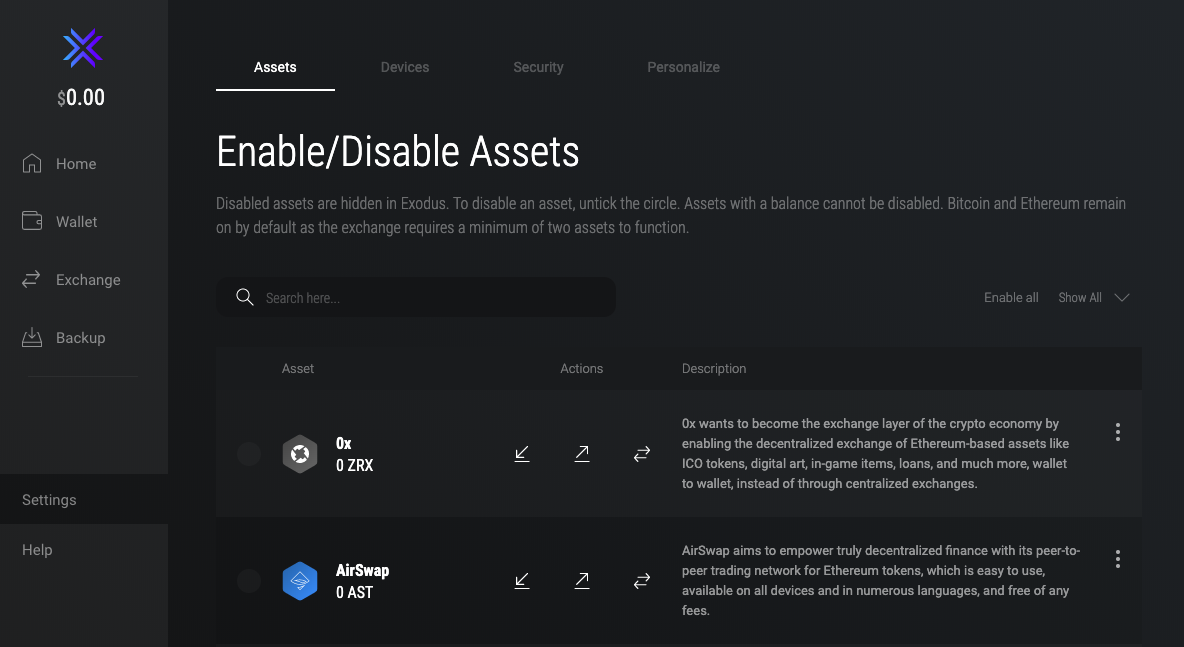Switch to the Security tab
The height and width of the screenshot is (647, 1184).
pos(538,67)
